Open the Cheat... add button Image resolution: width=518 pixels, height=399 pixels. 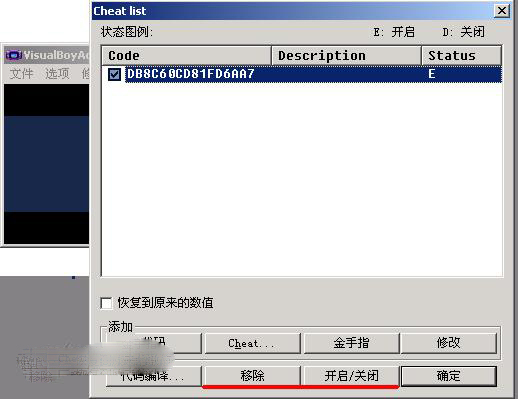pos(252,343)
